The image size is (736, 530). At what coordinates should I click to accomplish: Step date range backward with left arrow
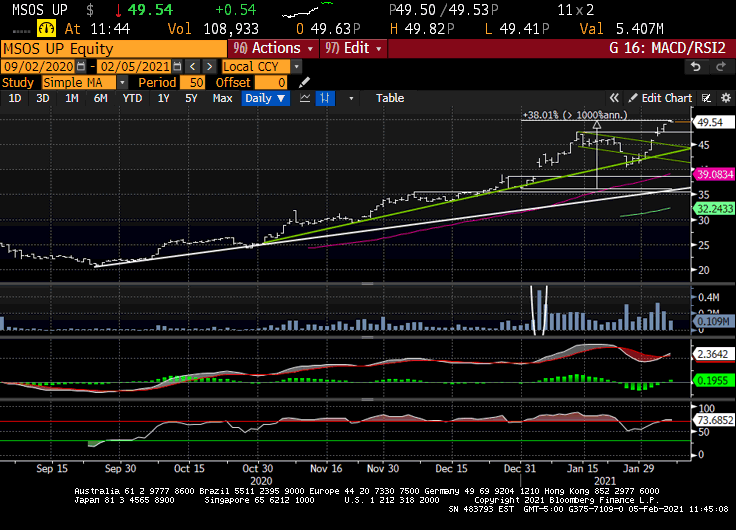[192, 66]
